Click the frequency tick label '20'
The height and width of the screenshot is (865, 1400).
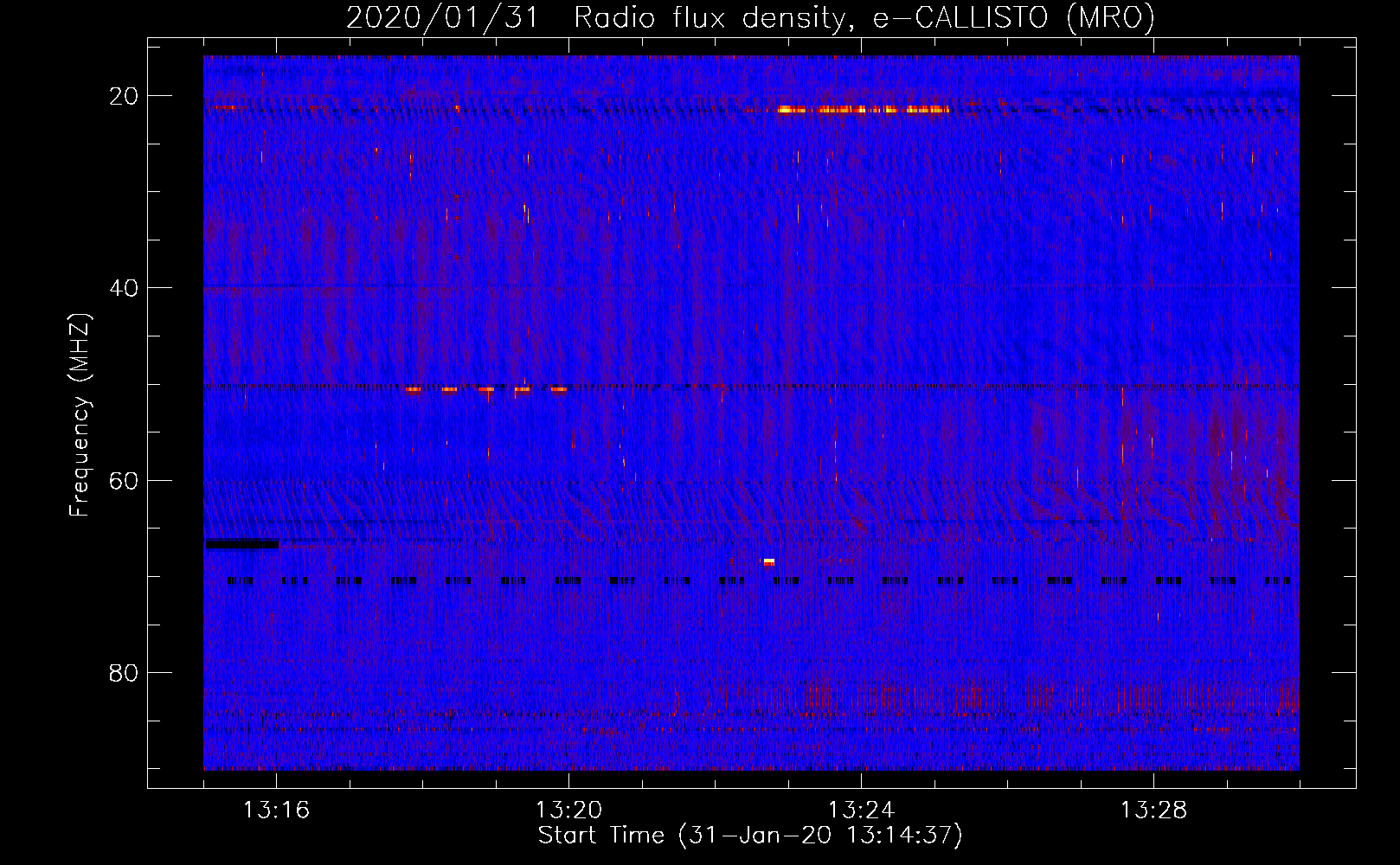[124, 96]
